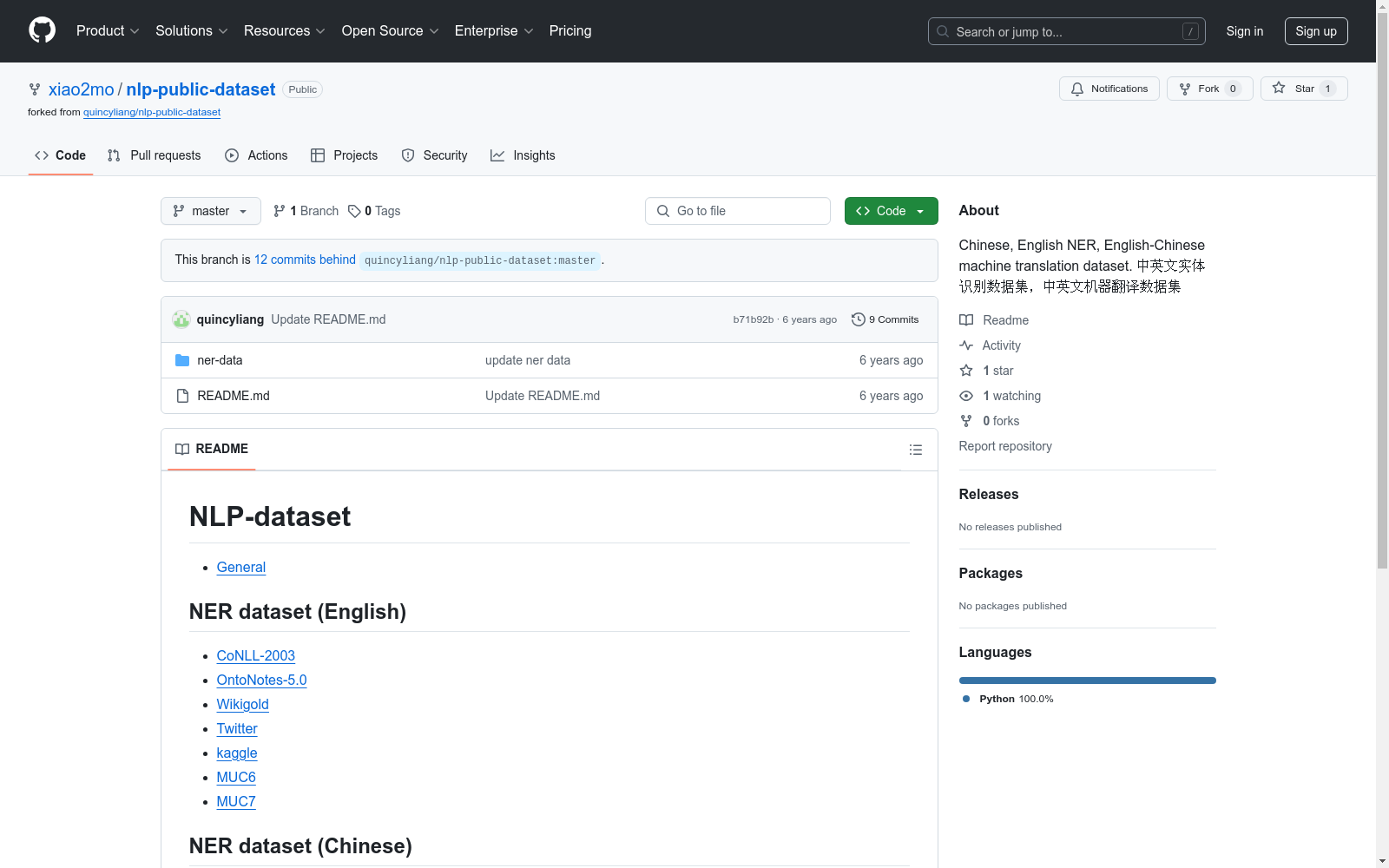
Task: Click the eye icon next to watching
Action: 966,396
